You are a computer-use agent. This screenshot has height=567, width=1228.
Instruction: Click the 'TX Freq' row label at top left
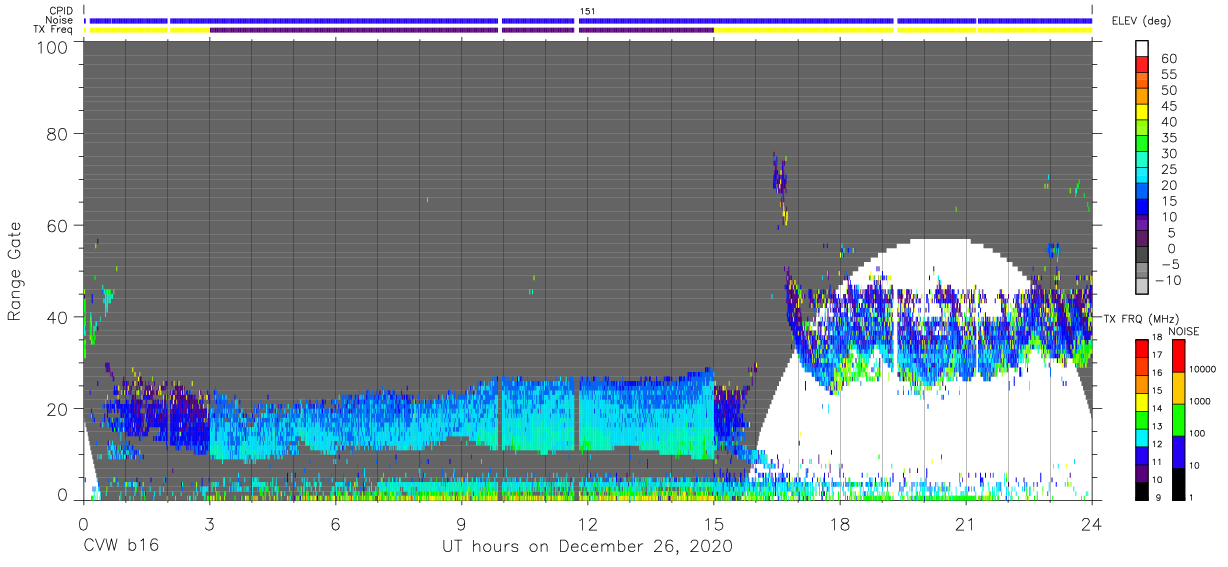point(55,29)
